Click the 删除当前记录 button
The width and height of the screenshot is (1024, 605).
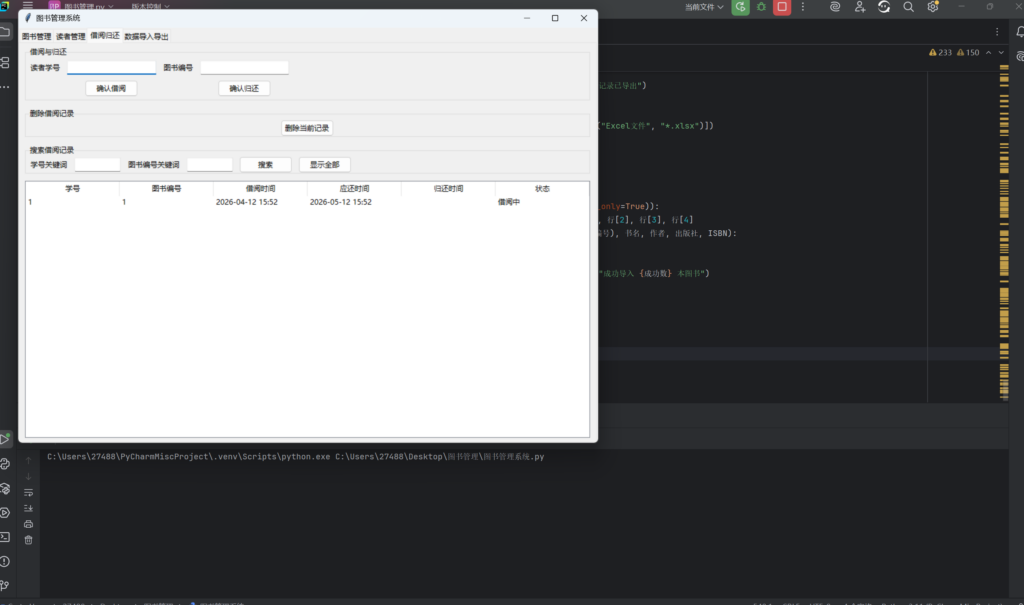[x=307, y=128]
